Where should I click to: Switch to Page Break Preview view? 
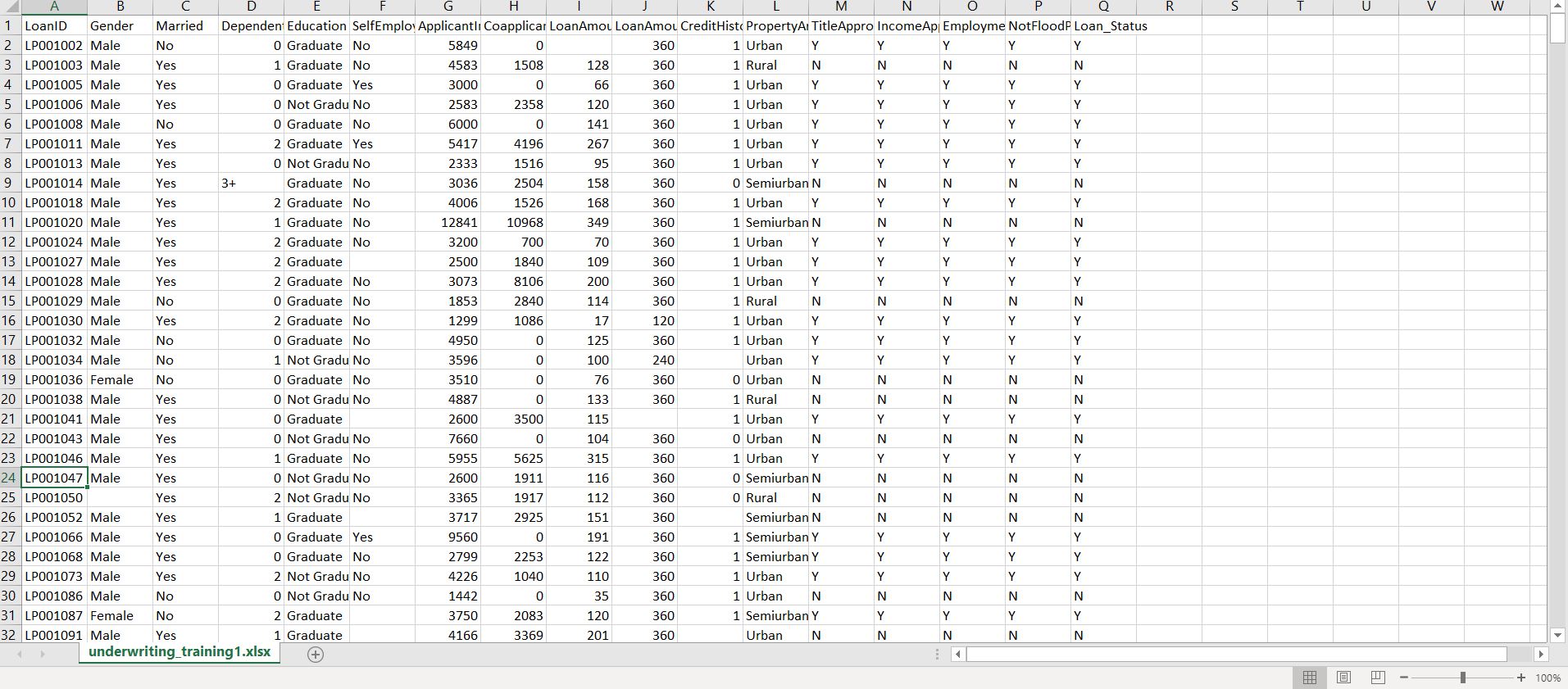click(1378, 678)
